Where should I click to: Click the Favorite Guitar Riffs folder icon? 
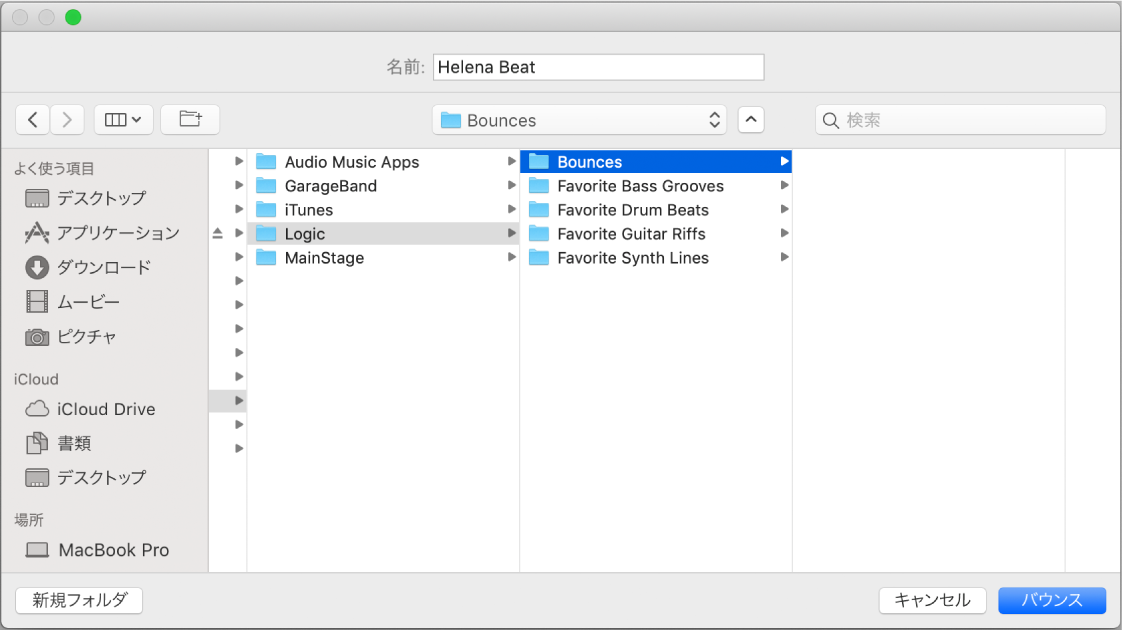click(539, 233)
